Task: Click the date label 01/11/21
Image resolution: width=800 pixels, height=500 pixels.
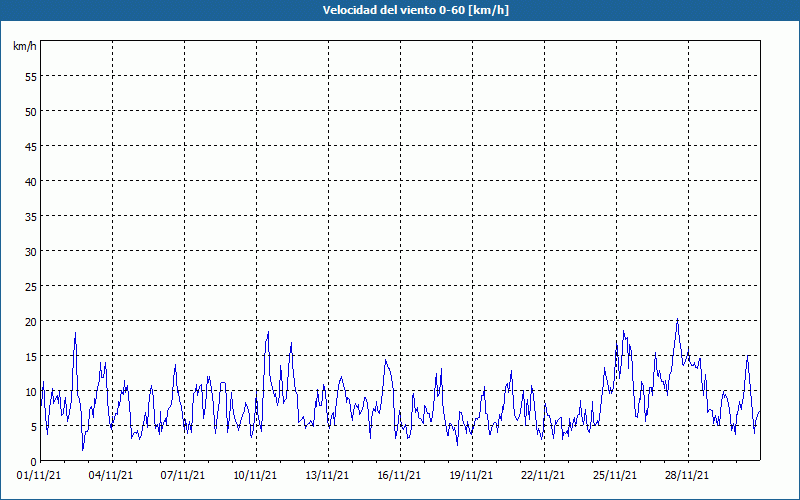Action: point(39,475)
